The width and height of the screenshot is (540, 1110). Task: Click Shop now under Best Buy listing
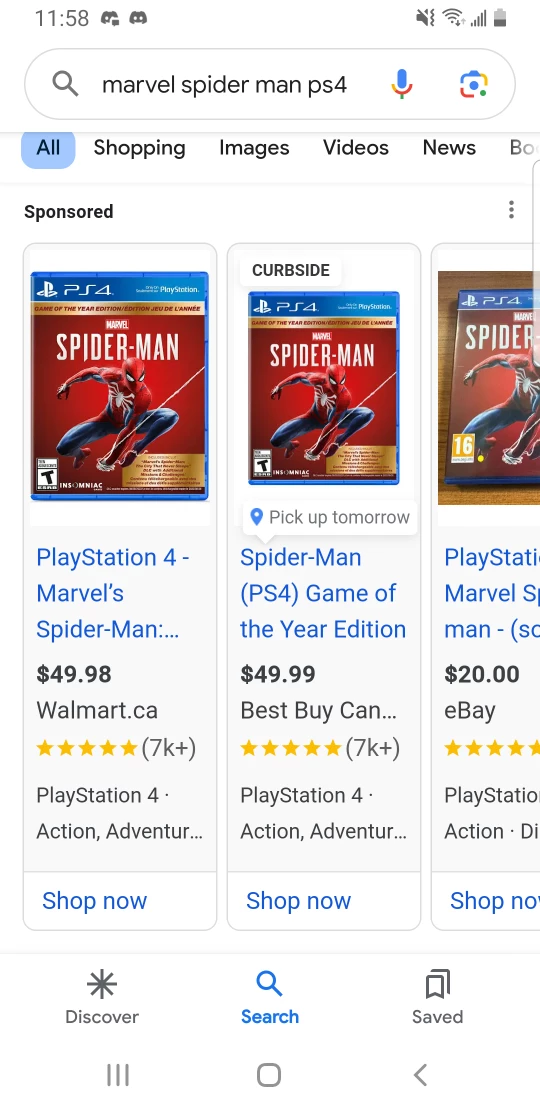click(x=298, y=900)
